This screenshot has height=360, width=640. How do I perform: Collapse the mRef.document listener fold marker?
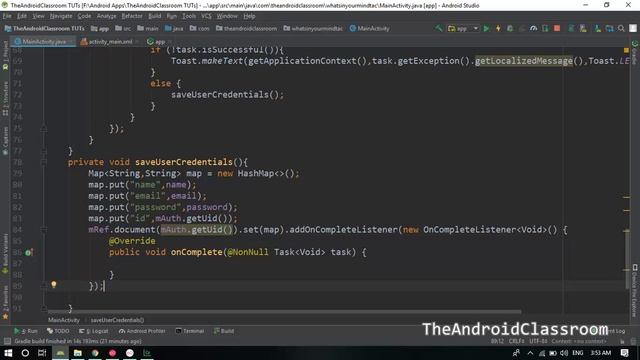point(44,230)
